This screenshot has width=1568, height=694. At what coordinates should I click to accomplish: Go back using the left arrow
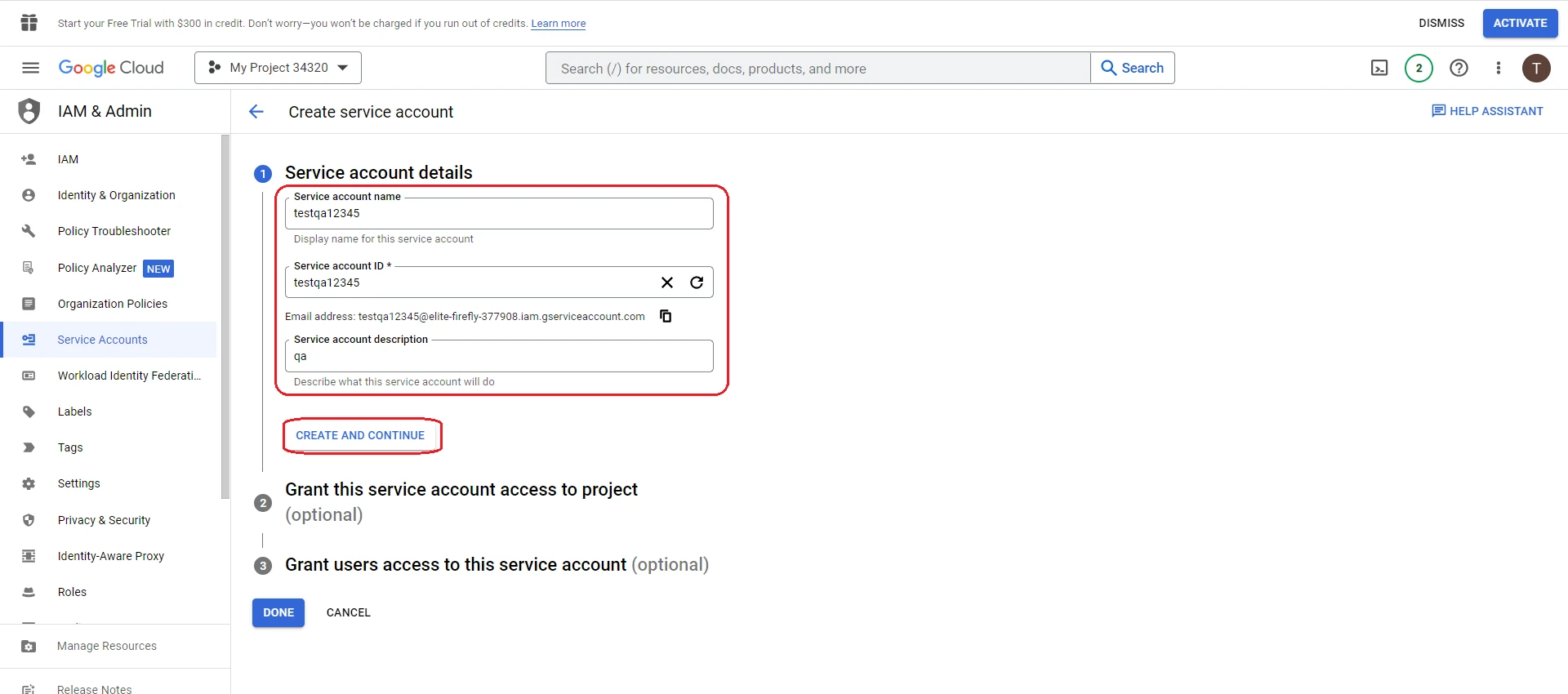point(256,112)
